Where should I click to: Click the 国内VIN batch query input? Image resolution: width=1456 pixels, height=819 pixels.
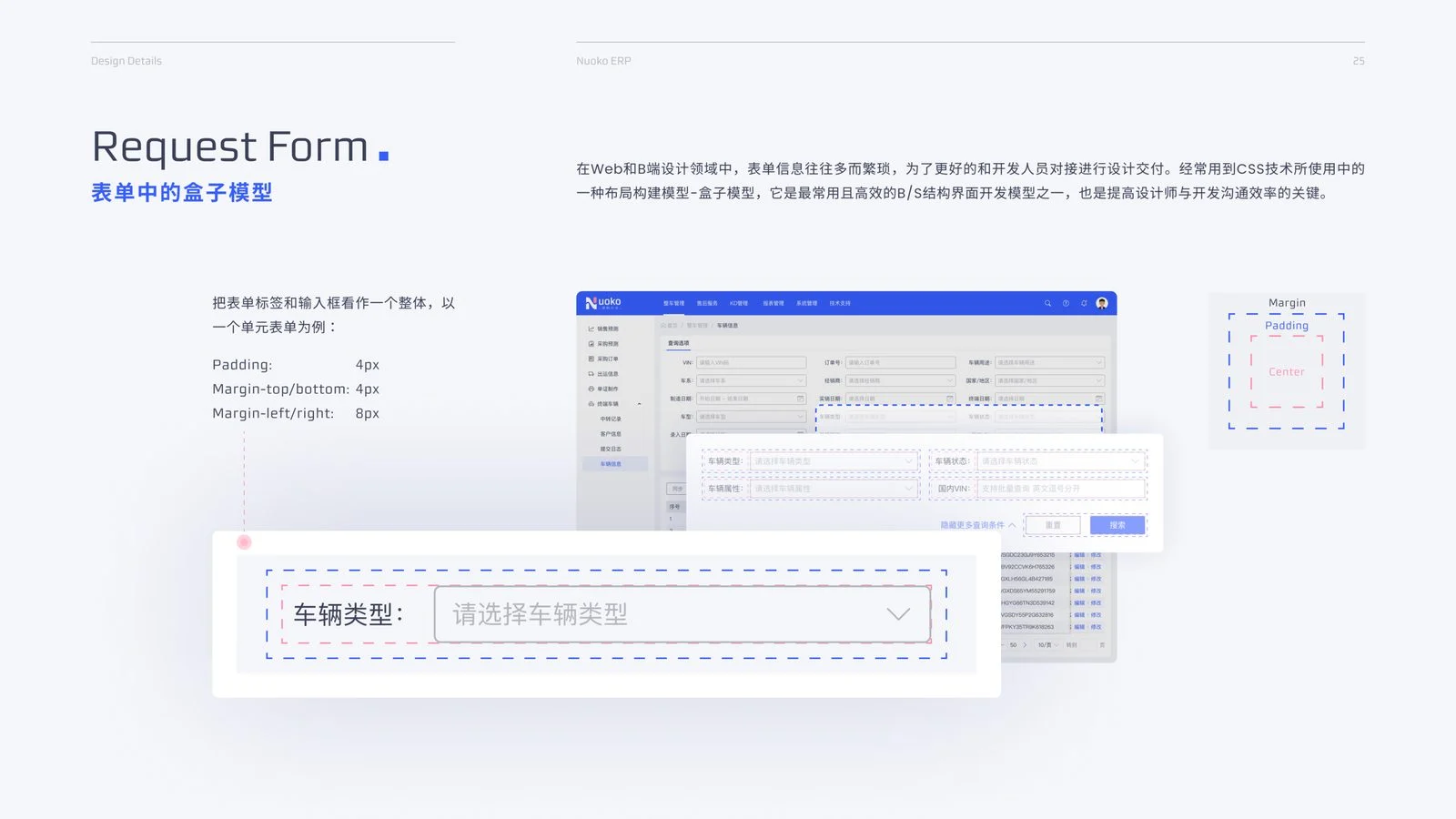1060,489
